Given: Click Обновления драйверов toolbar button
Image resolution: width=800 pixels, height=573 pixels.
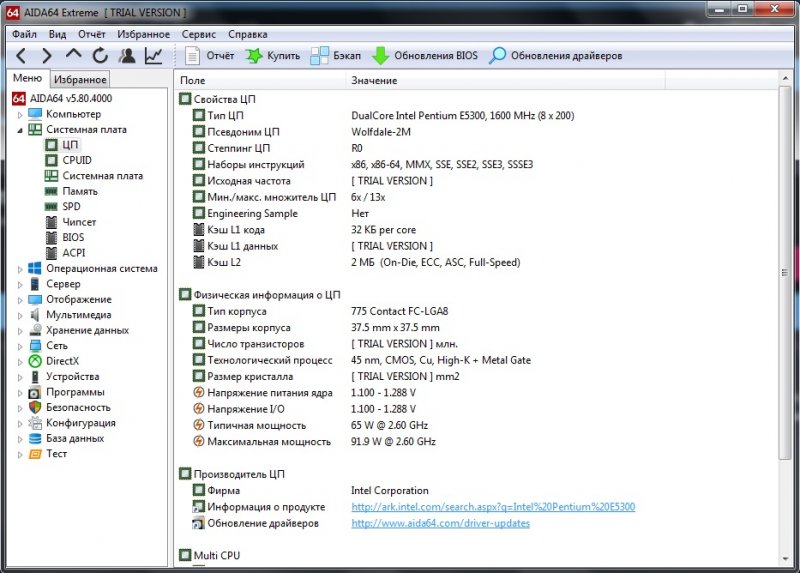Looking at the screenshot, I should pos(555,56).
